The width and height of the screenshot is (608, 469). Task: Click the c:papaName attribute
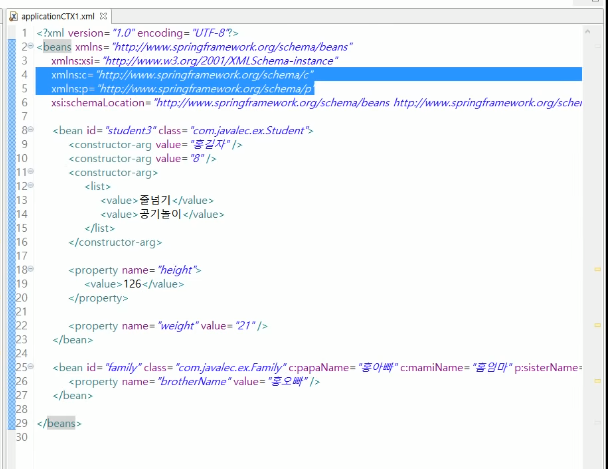tap(321, 368)
